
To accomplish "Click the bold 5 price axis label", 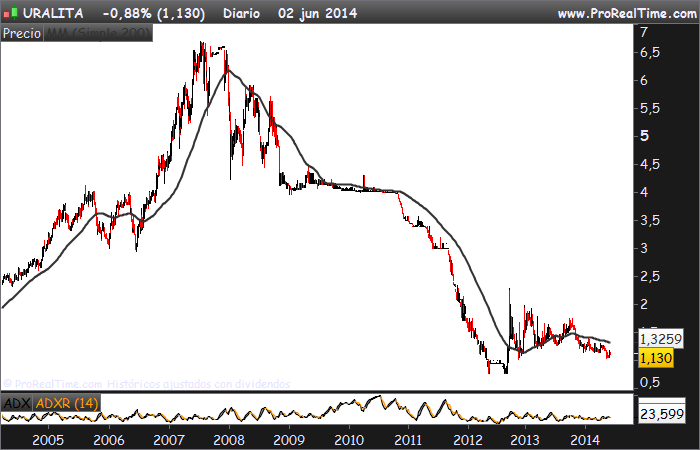I will click(x=644, y=136).
